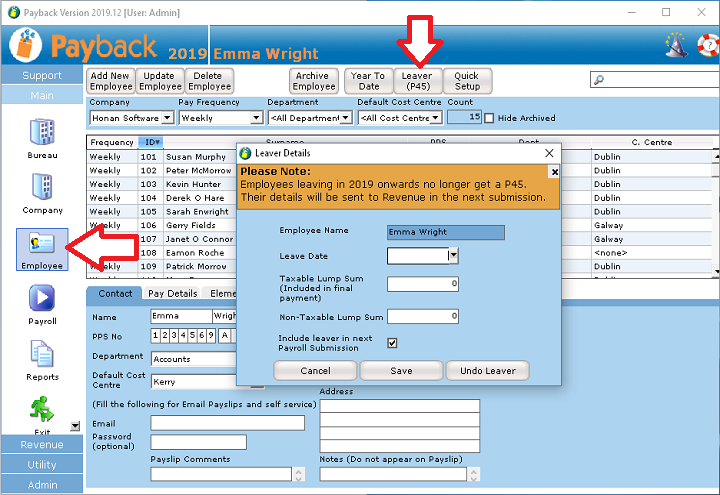Open the Revenue menu section
720x495 pixels.
tap(42, 445)
